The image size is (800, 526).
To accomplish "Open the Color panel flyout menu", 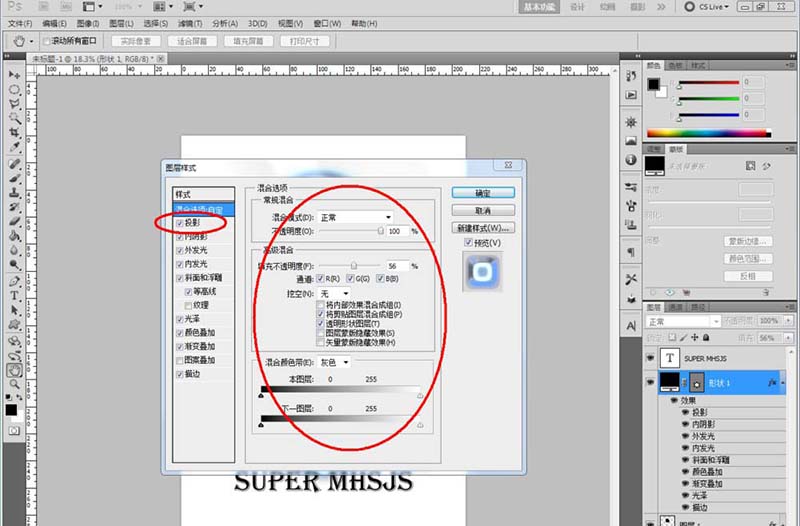I will pyautogui.click(x=790, y=65).
